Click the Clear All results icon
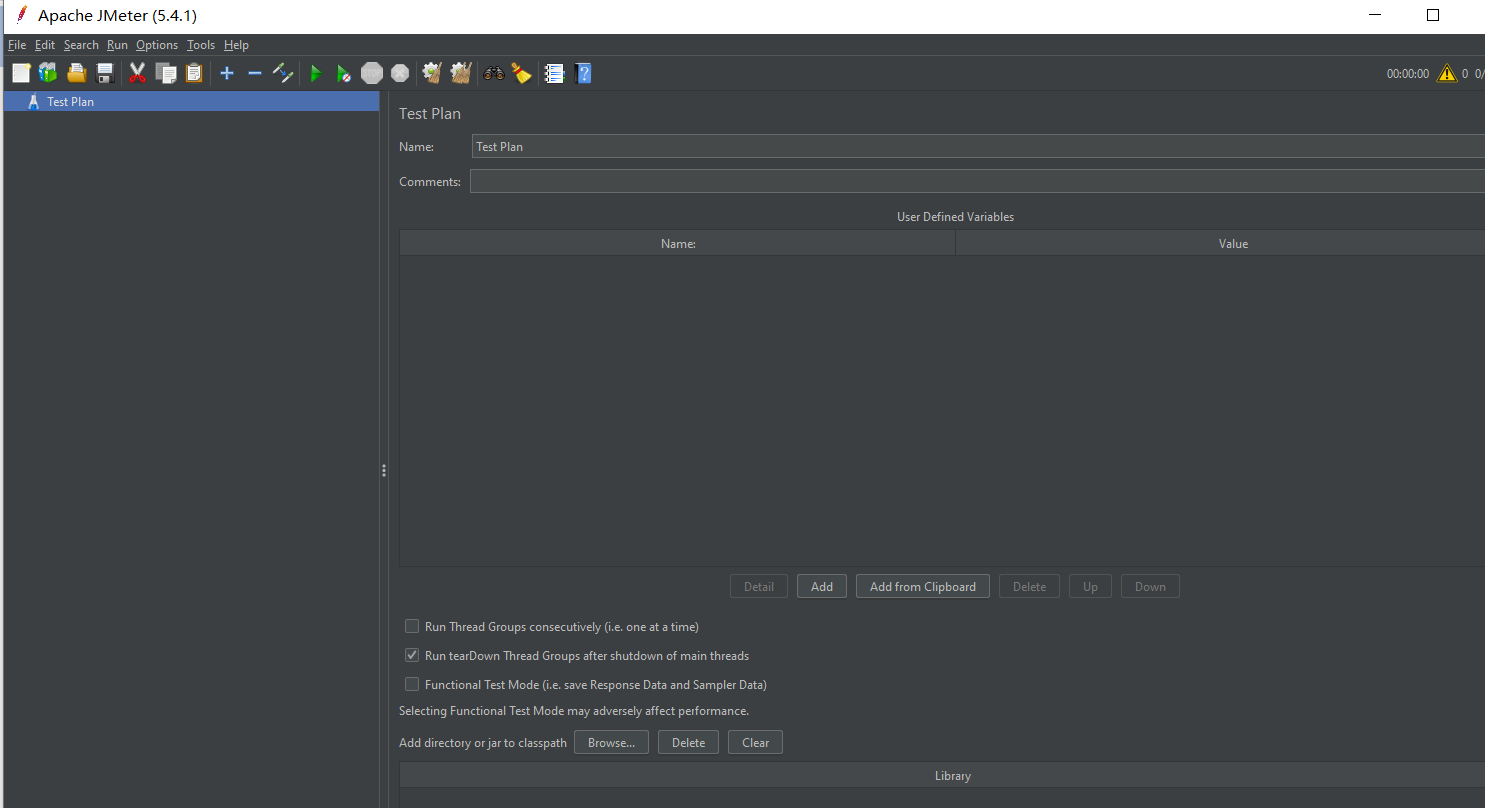 tap(461, 73)
